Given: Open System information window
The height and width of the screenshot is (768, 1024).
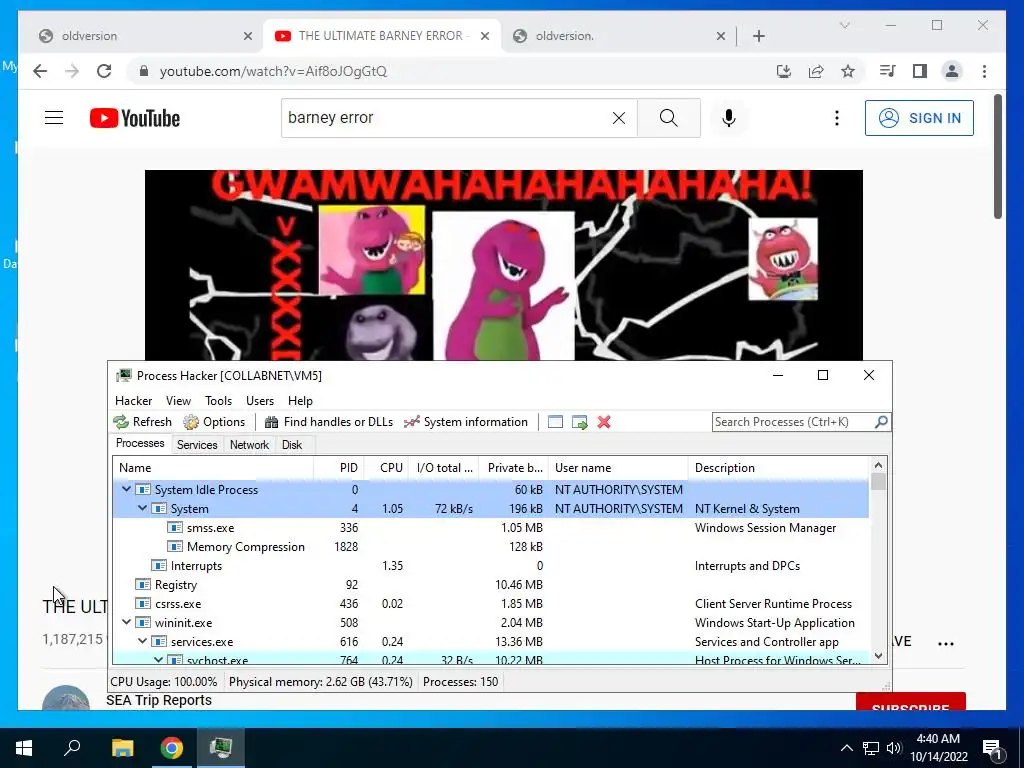Looking at the screenshot, I should click(466, 422).
